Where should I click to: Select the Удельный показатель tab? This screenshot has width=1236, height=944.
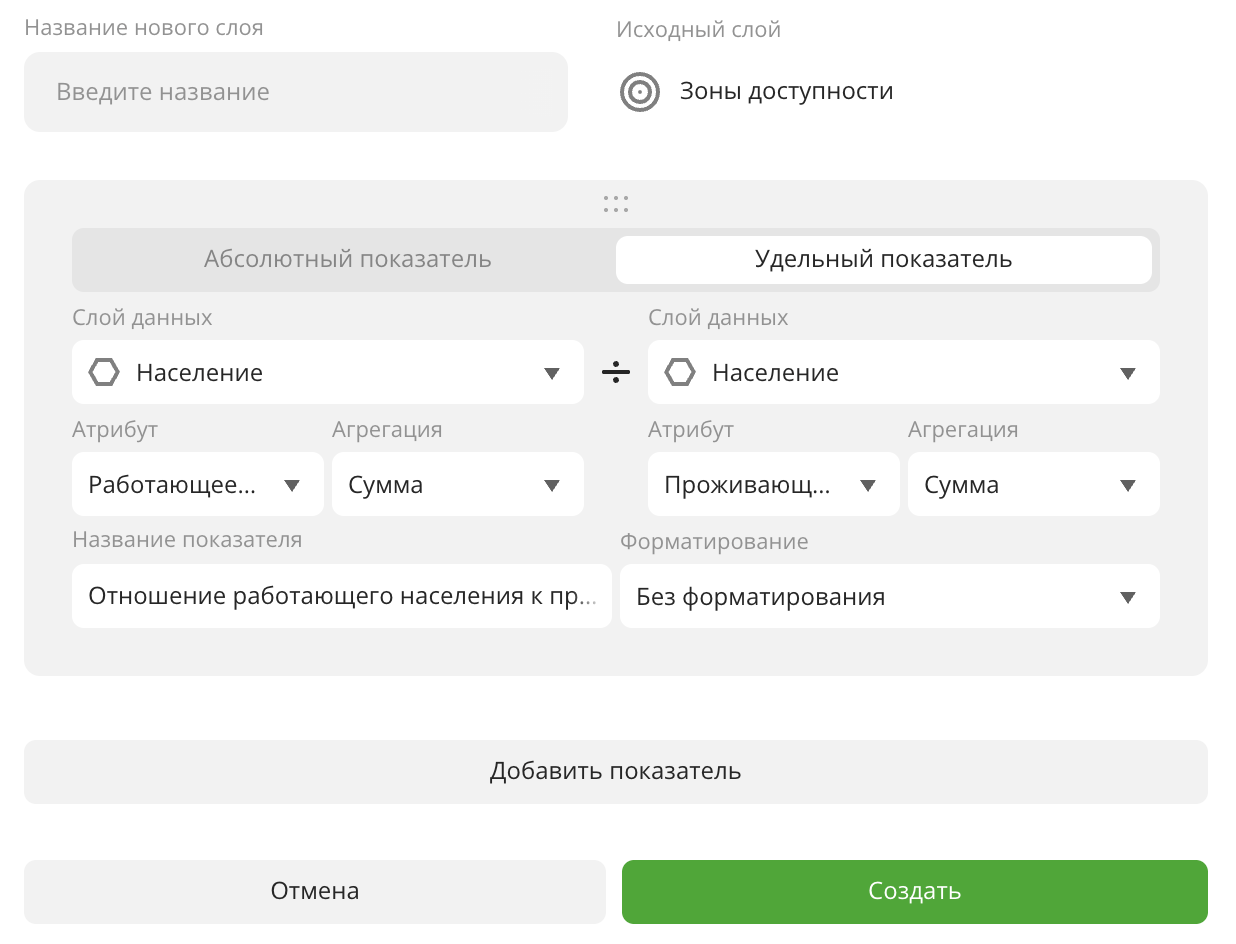coord(883,260)
